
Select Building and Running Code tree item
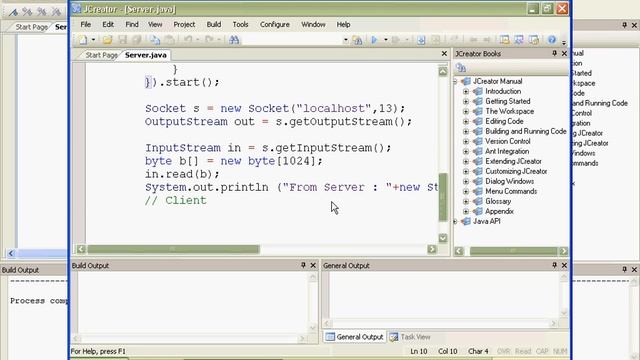(x=526, y=131)
